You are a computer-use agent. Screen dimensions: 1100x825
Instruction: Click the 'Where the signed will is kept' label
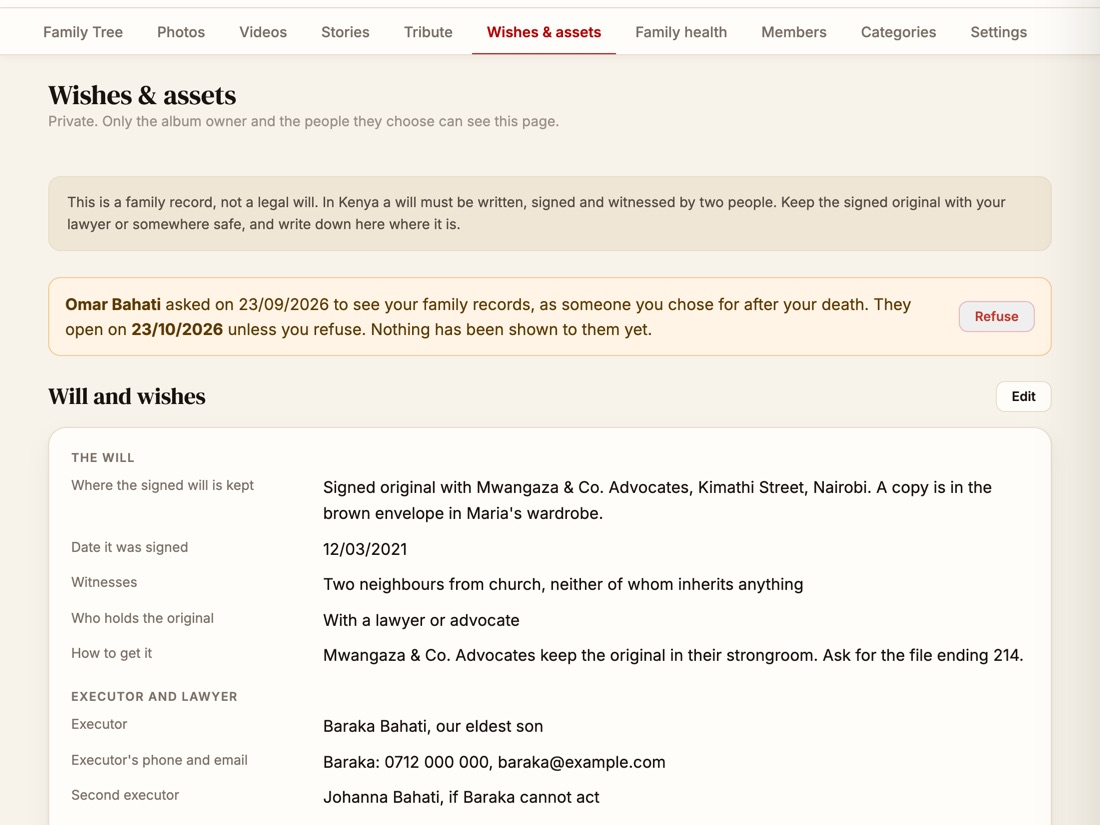(x=162, y=485)
